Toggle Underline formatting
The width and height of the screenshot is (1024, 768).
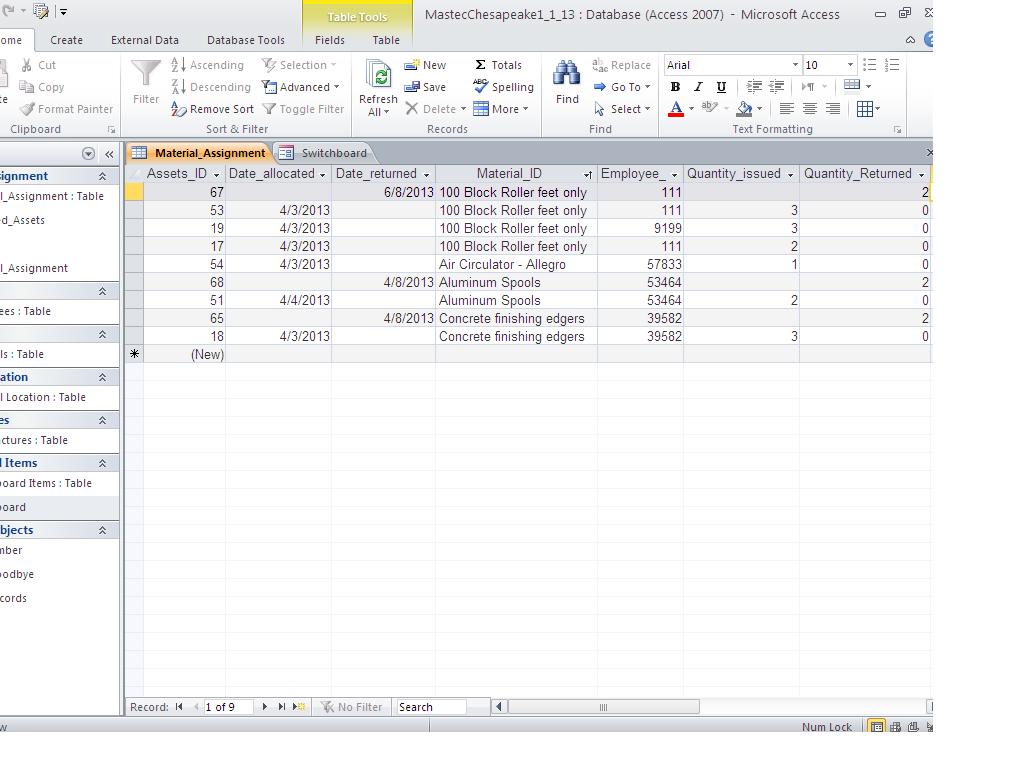click(x=721, y=86)
